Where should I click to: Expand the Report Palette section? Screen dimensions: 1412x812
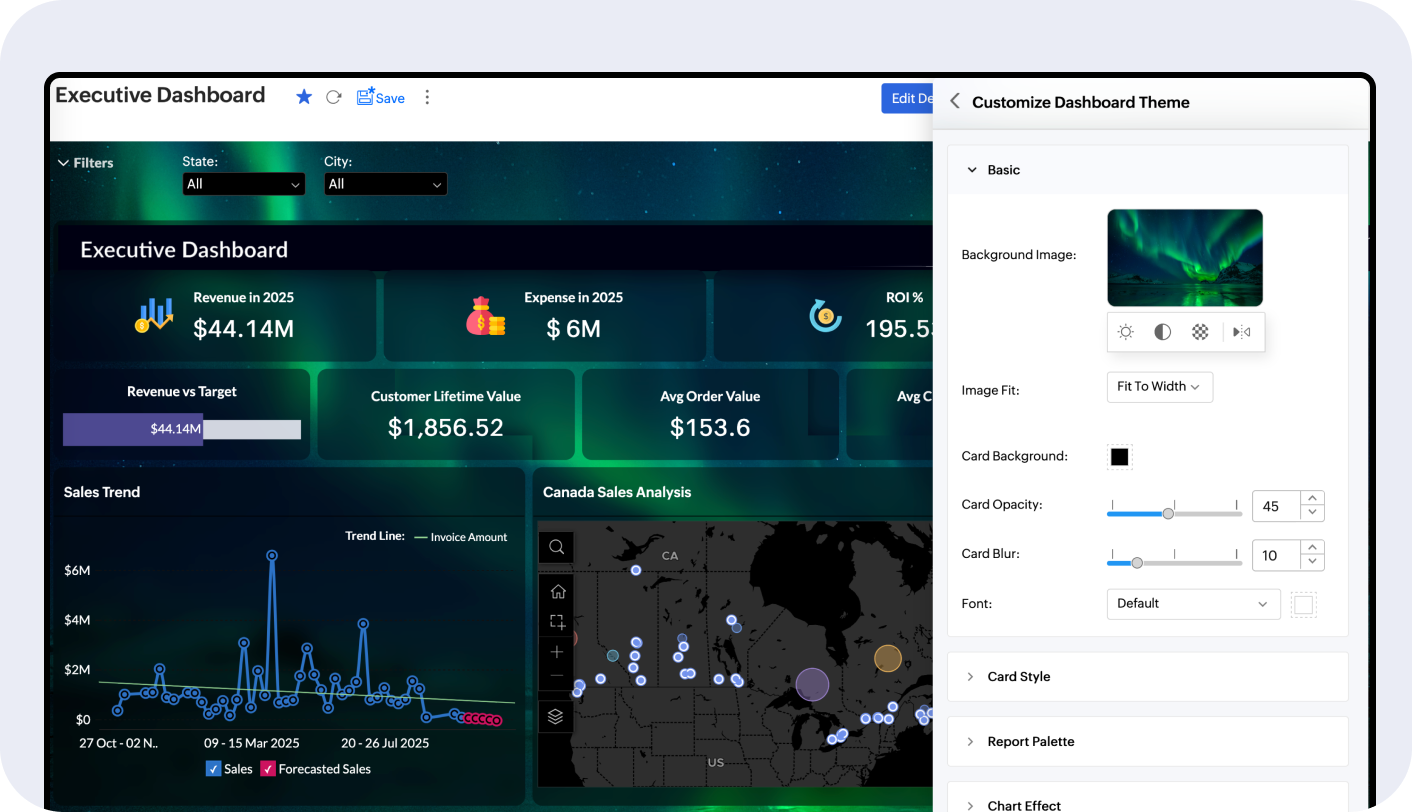coord(1030,742)
